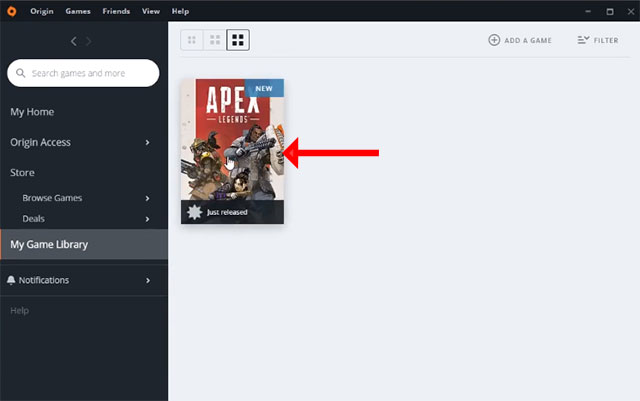
Task: Open the Filter panel
Action: [598, 40]
